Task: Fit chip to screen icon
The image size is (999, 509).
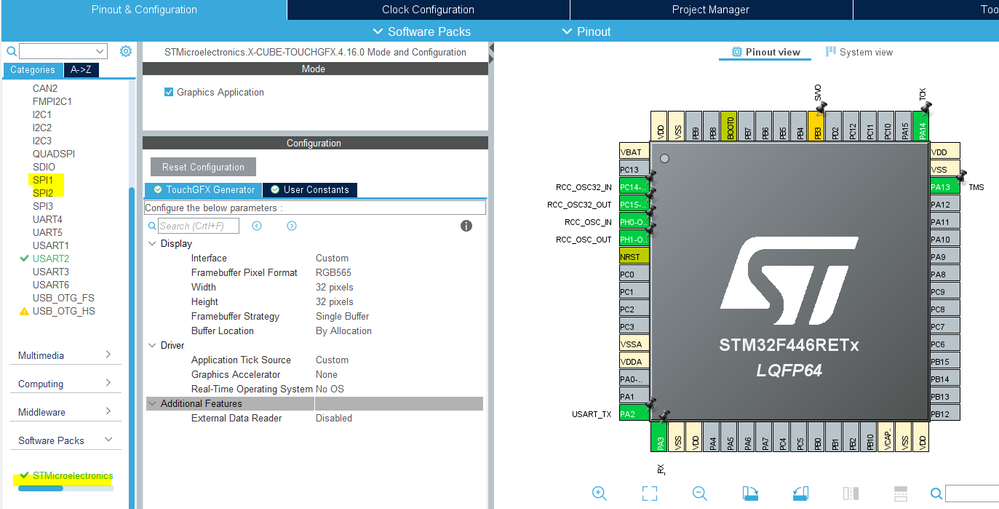Action: 649,493
